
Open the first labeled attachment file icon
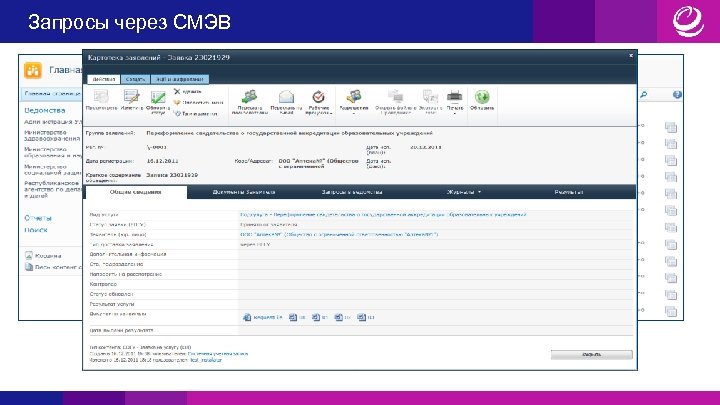pos(247,317)
